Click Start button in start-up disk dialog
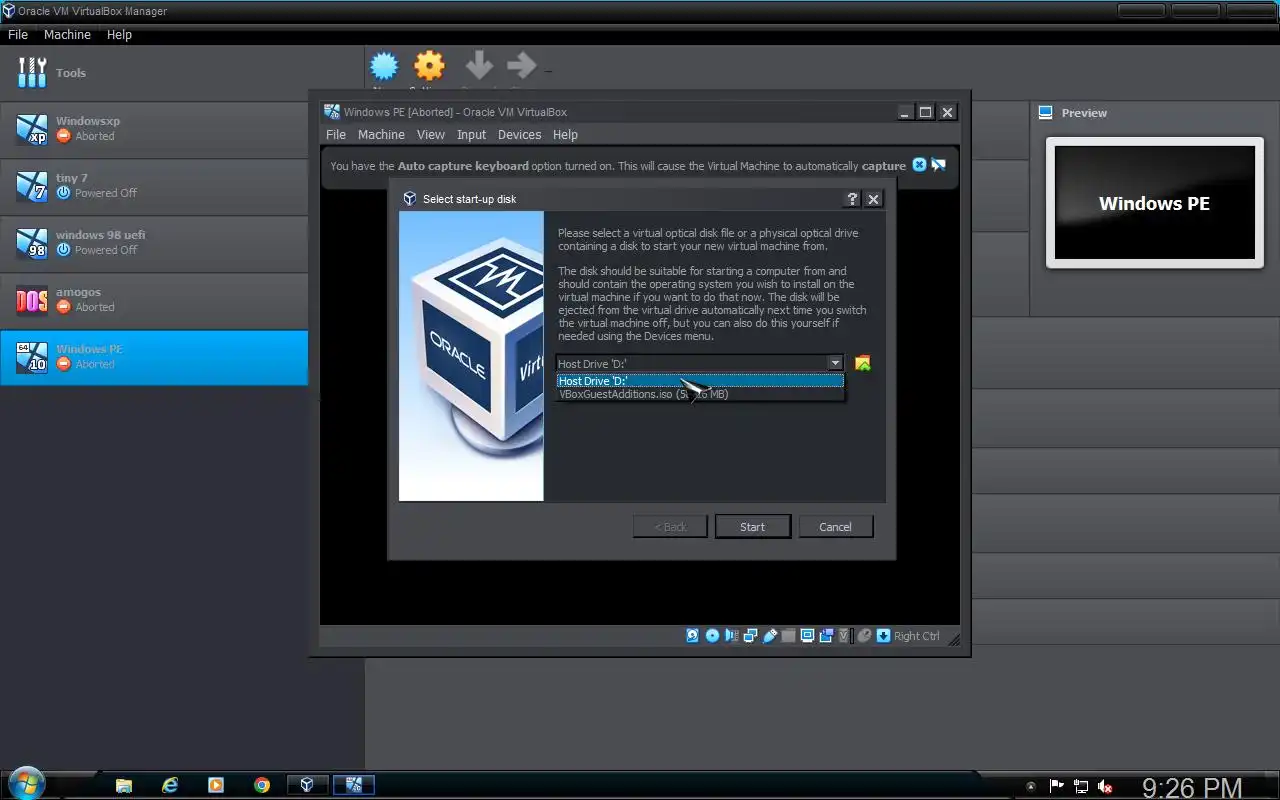 753,526
